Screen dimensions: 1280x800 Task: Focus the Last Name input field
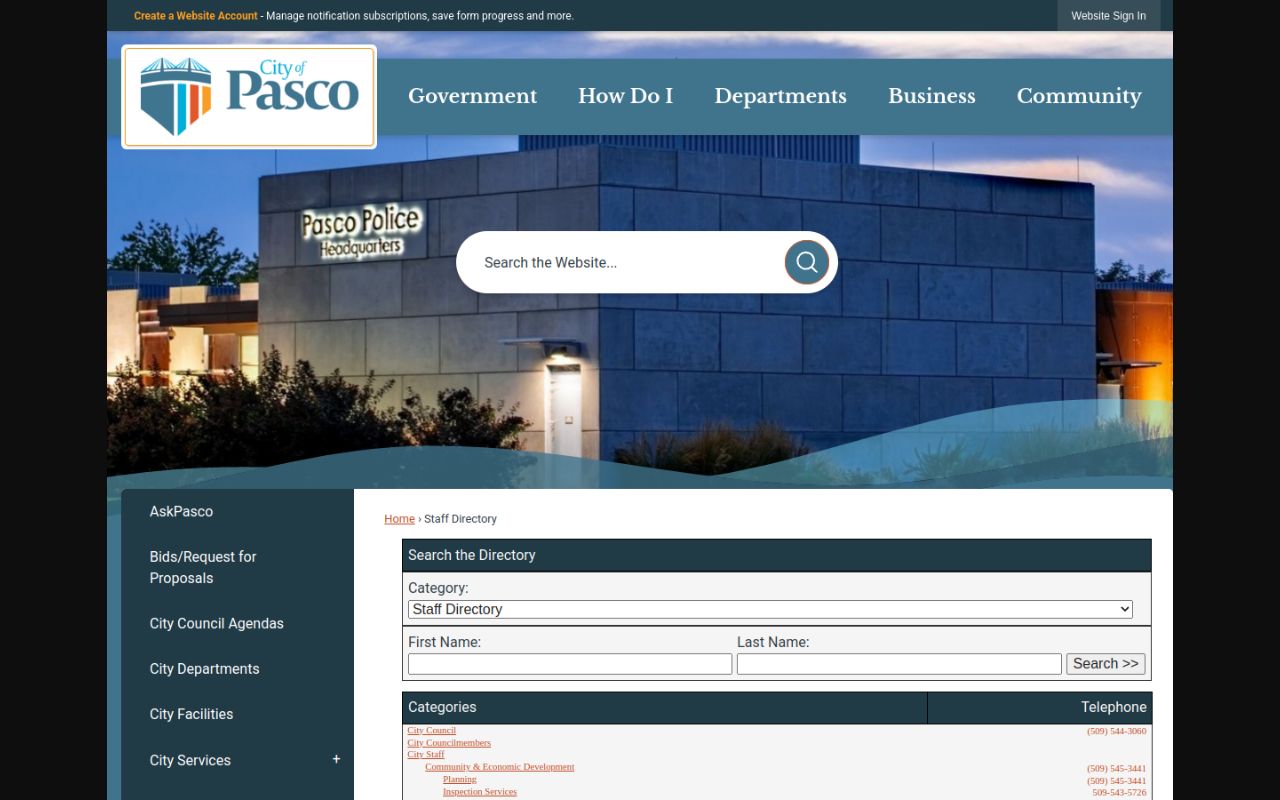tap(899, 664)
